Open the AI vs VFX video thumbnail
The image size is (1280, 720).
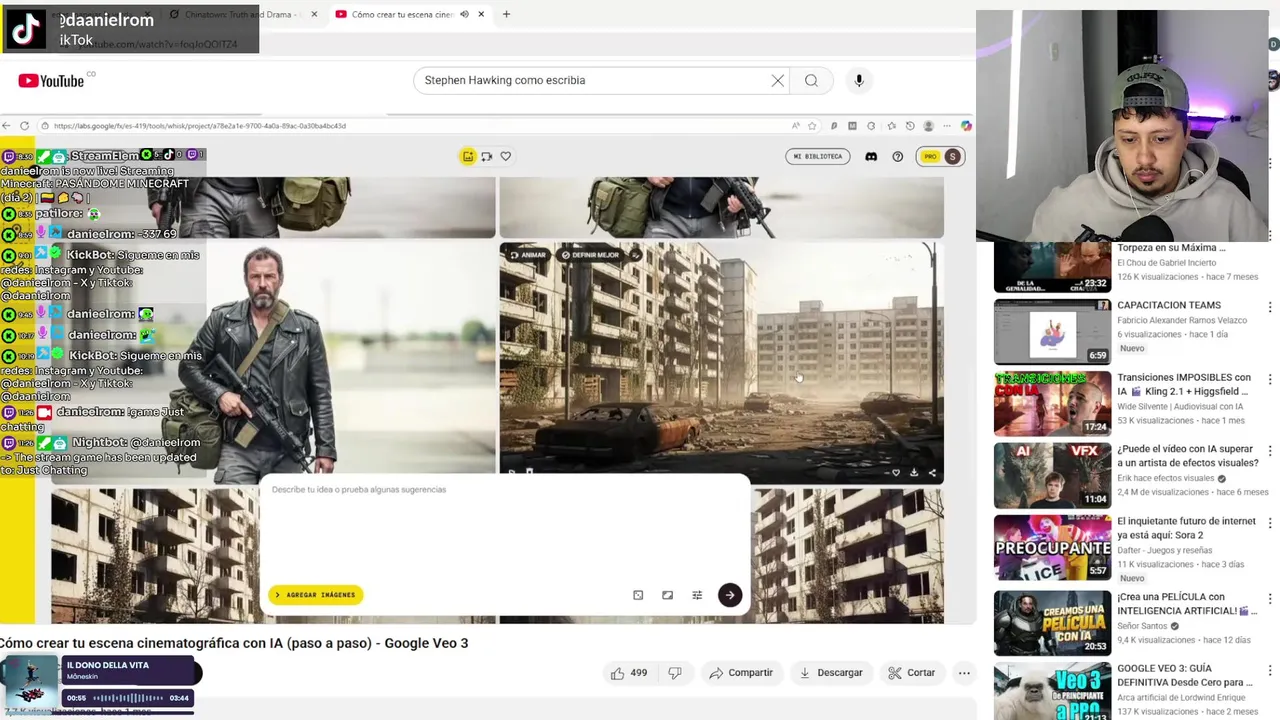coord(1052,475)
